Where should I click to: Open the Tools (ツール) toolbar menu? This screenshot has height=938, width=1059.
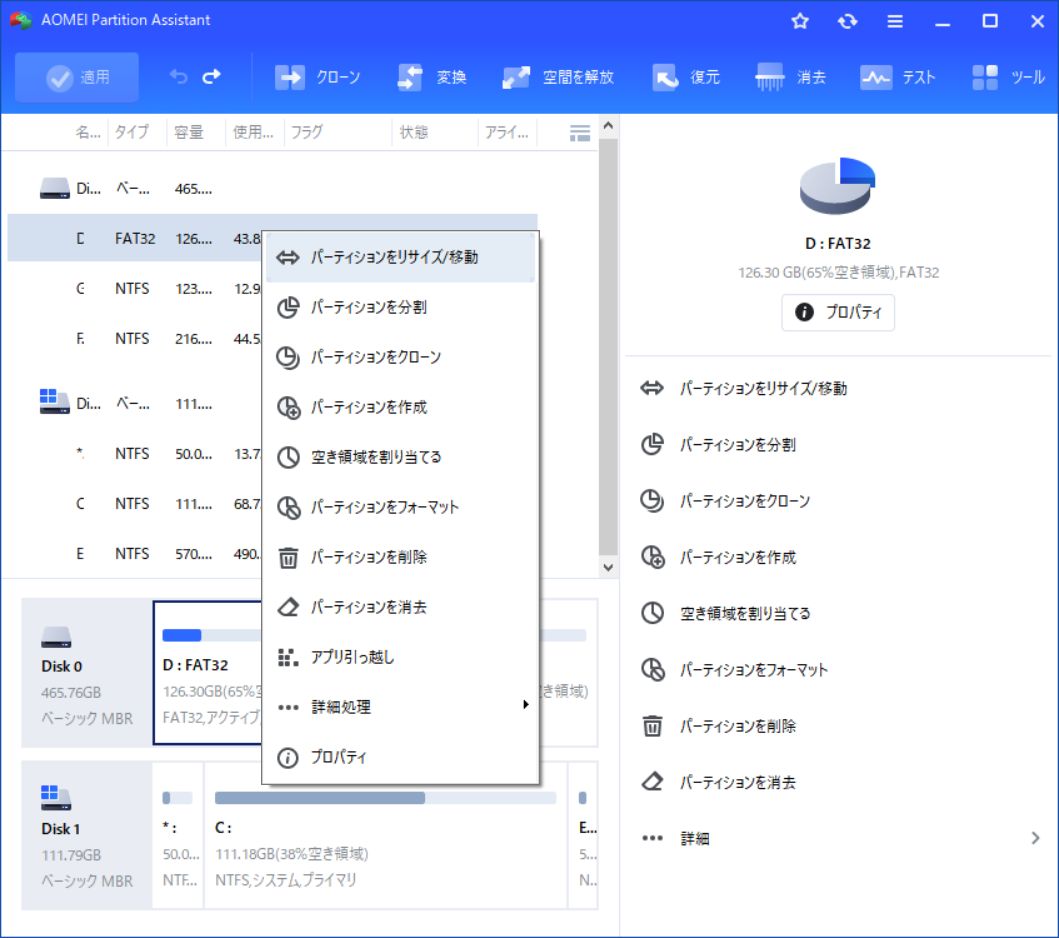pos(1008,78)
